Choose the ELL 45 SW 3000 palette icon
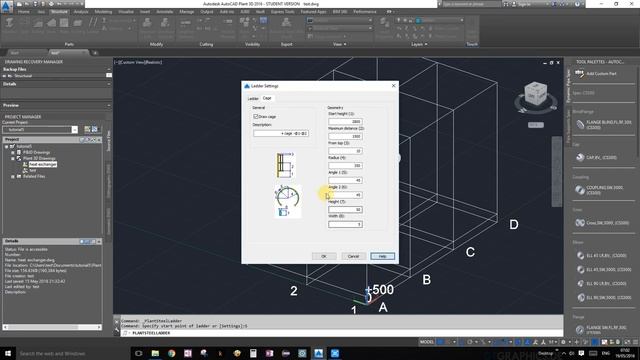The height and width of the screenshot is (360, 640). coord(580,269)
